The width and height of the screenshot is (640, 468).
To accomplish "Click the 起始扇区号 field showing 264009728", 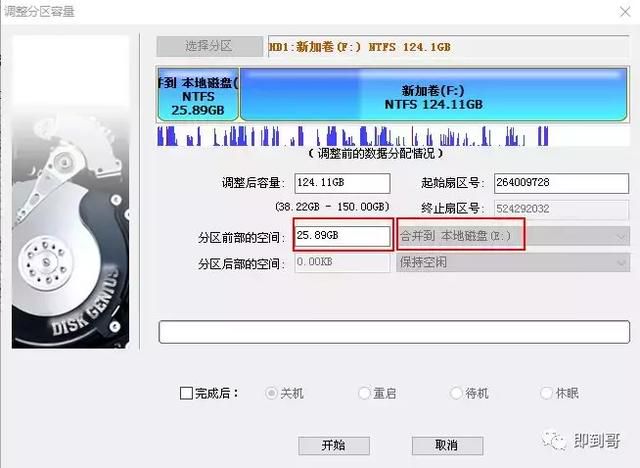I will pyautogui.click(x=561, y=183).
